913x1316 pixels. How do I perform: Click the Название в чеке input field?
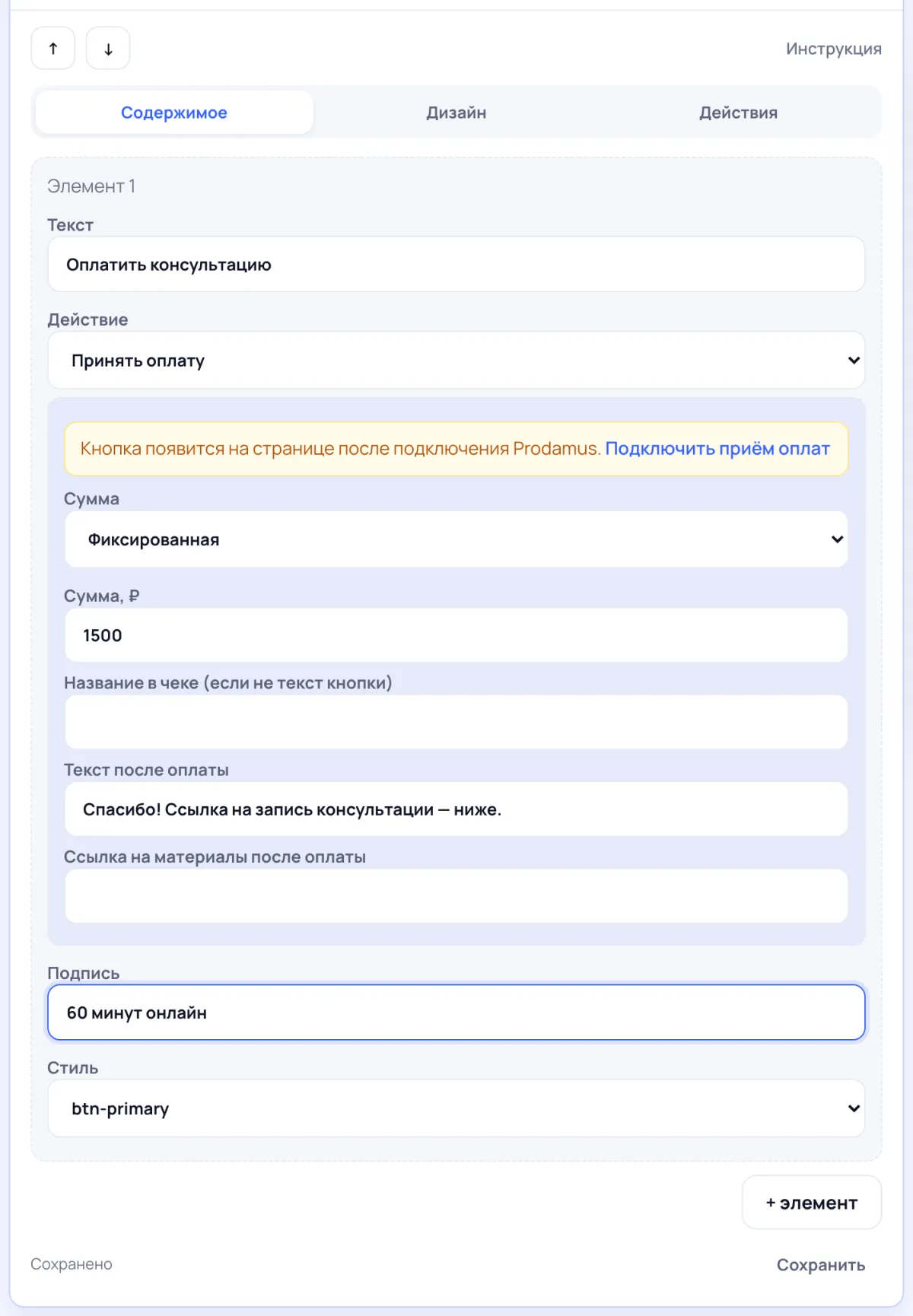[x=456, y=722]
